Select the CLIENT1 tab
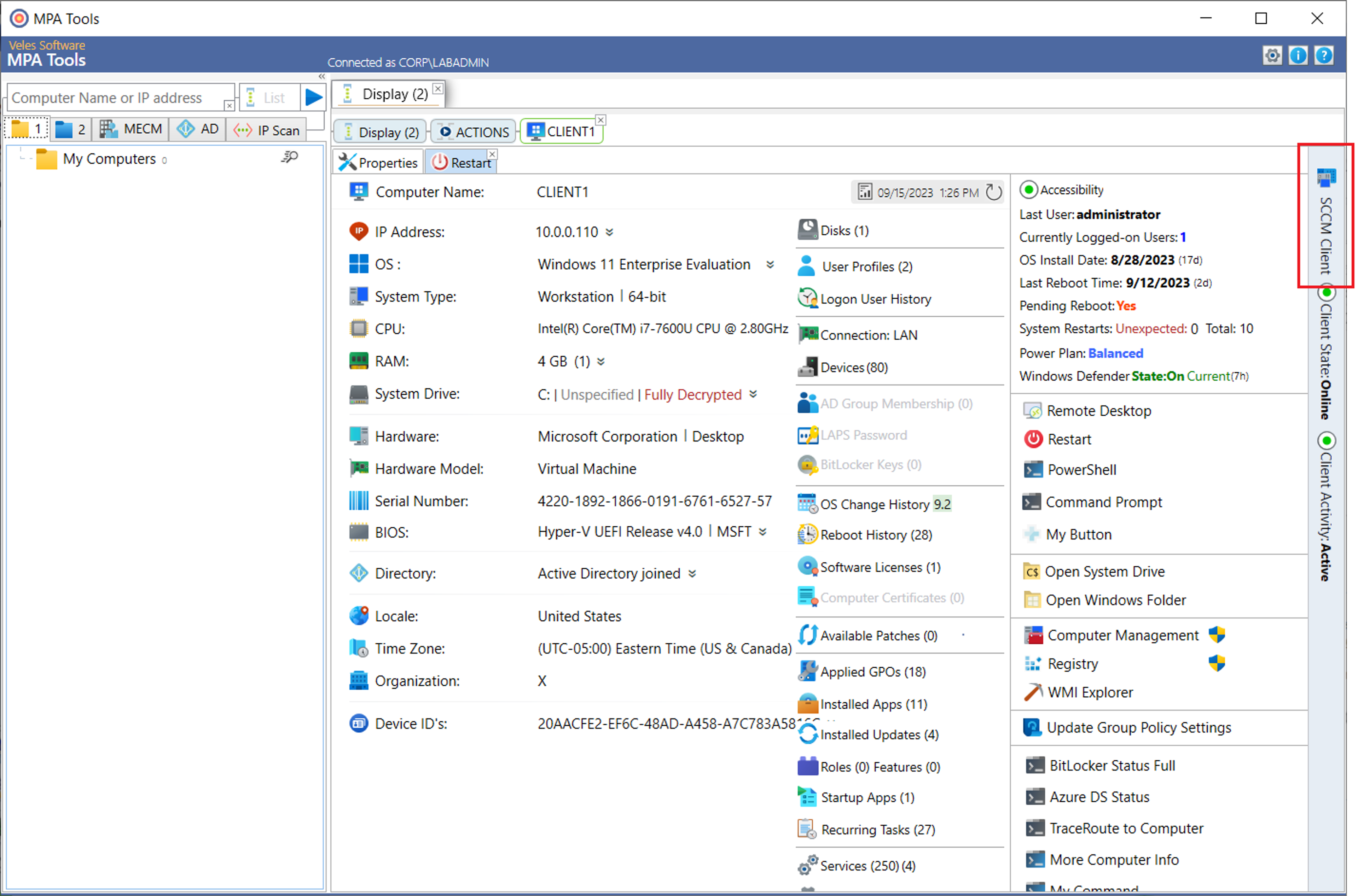The width and height of the screenshot is (1358, 896). point(561,131)
